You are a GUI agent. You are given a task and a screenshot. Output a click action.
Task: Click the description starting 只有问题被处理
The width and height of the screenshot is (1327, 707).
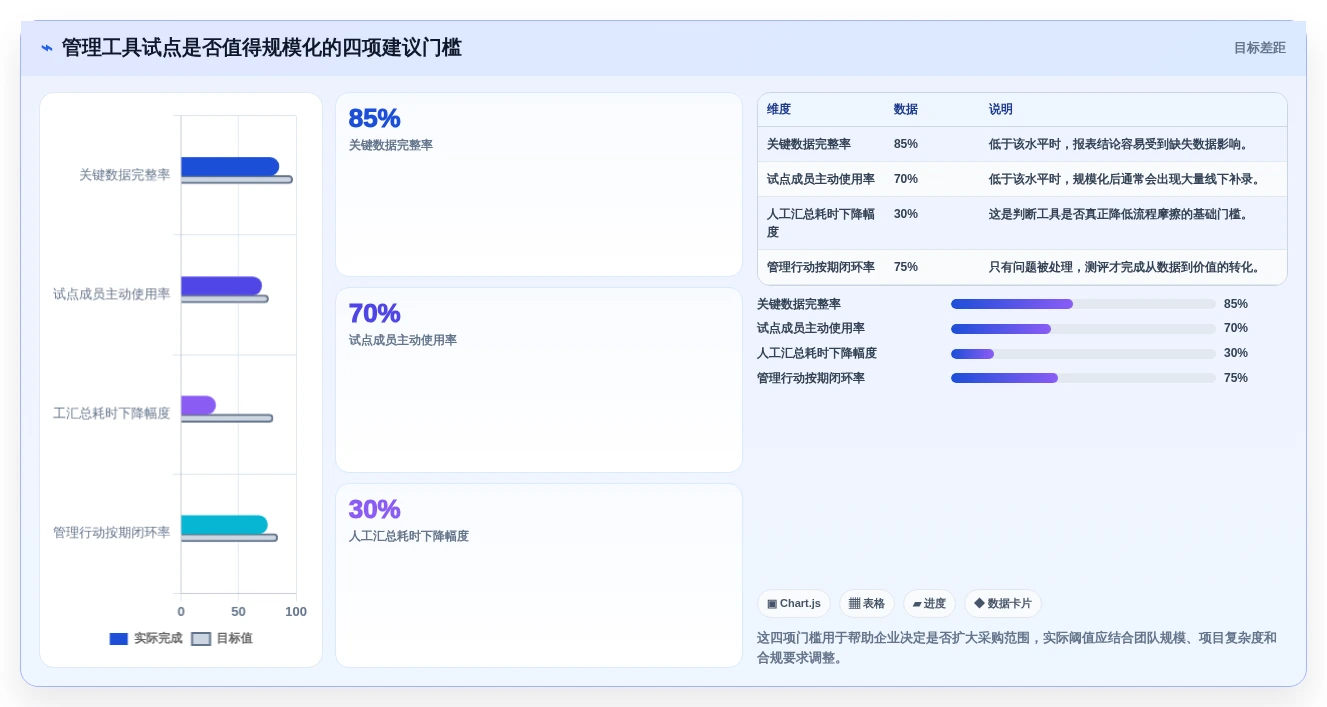tap(1125, 267)
